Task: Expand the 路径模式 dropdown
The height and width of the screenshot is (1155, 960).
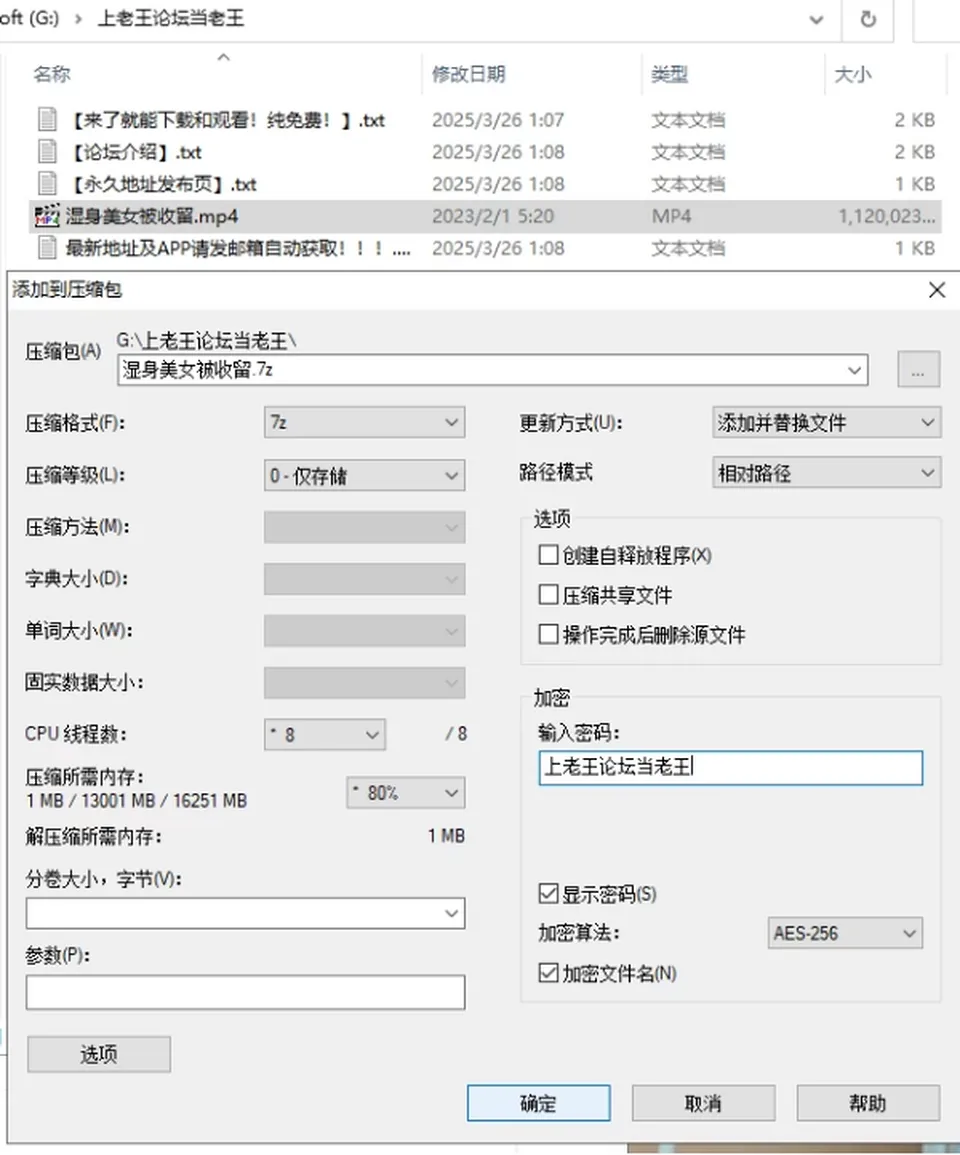Action: [827, 473]
